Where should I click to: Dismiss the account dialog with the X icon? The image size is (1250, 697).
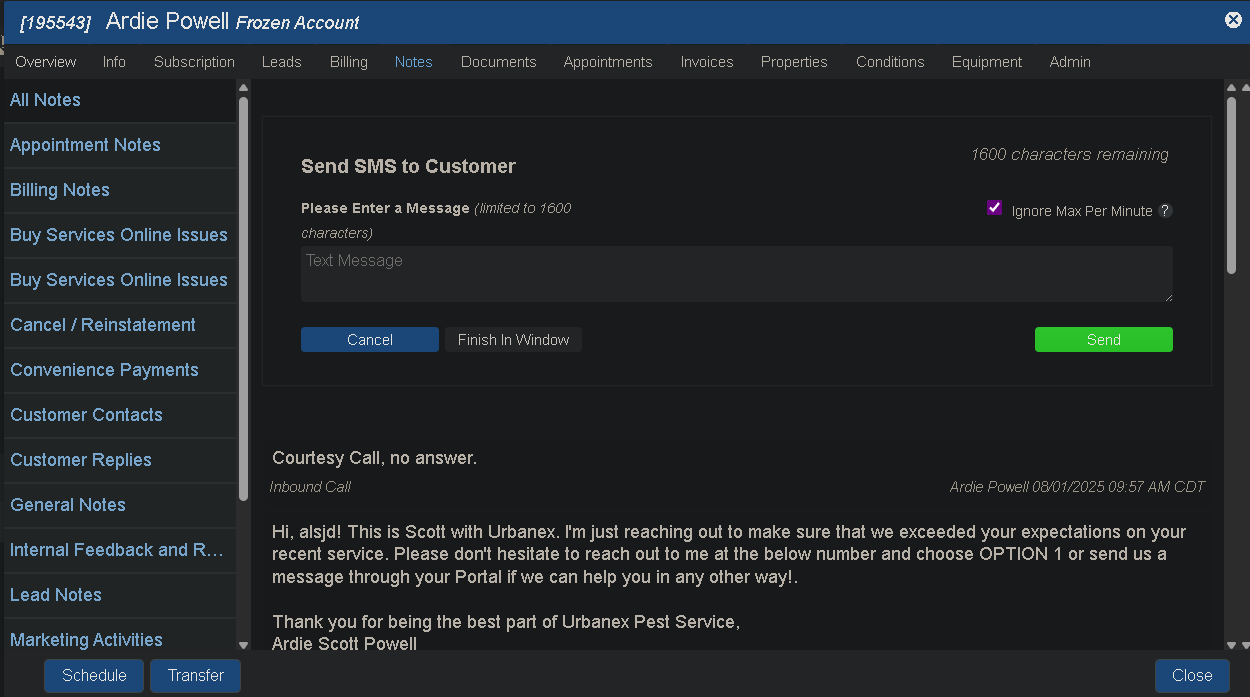[1233, 20]
